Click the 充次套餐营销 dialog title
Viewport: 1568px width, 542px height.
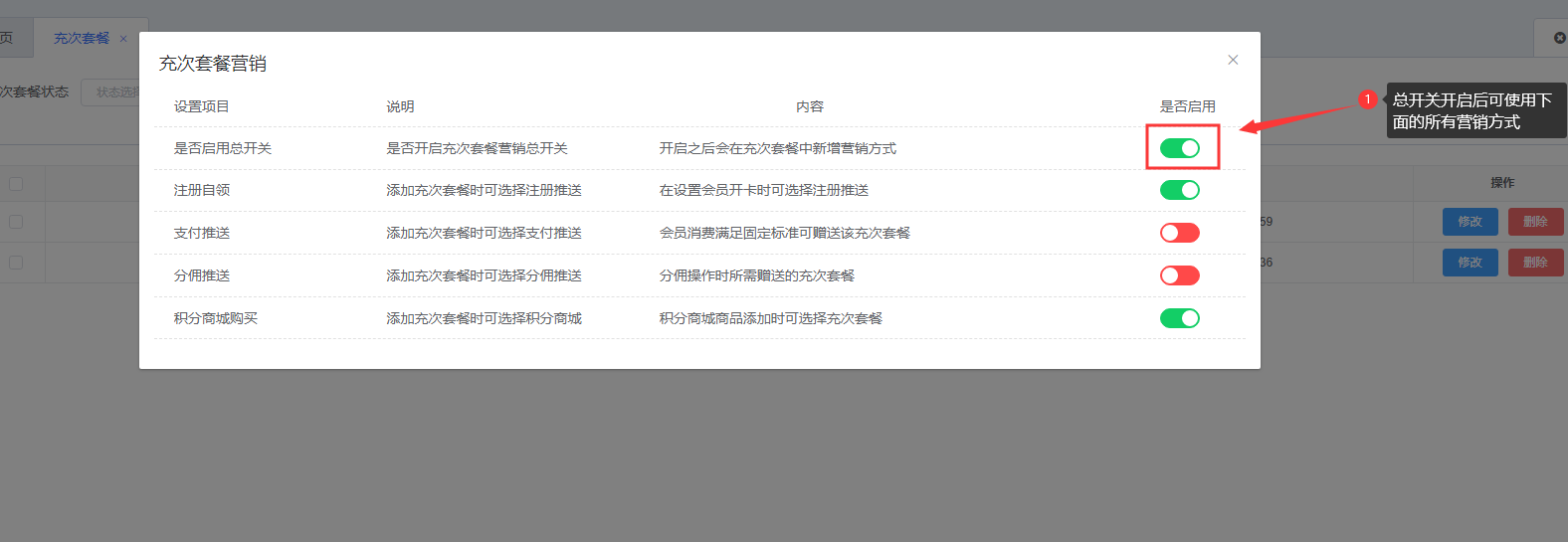(x=213, y=64)
